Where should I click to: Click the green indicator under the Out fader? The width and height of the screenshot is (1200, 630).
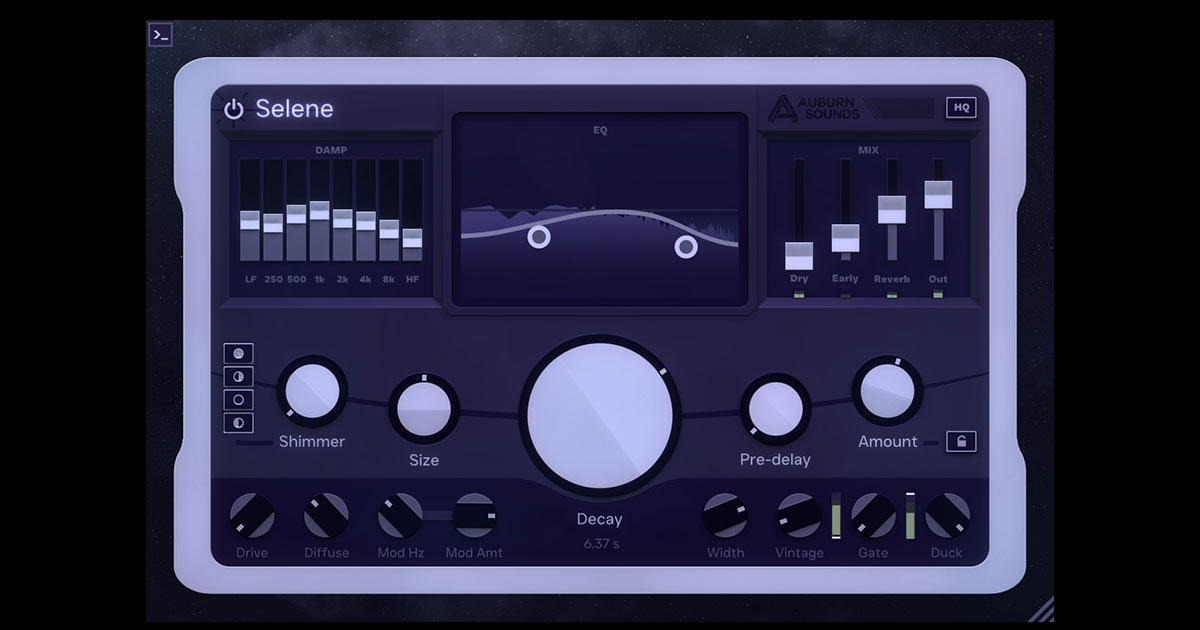click(x=938, y=295)
